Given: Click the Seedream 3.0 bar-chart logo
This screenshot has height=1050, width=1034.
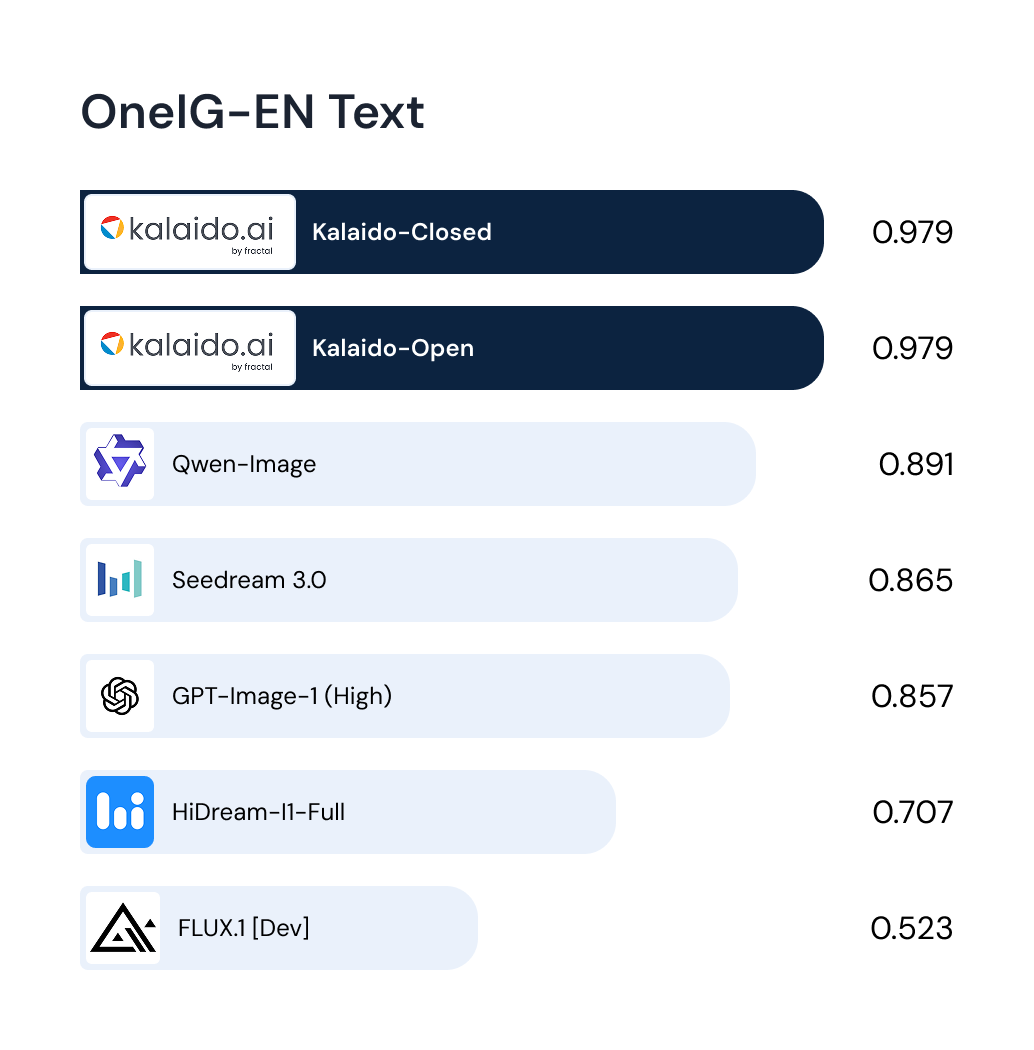Looking at the screenshot, I should (120, 580).
